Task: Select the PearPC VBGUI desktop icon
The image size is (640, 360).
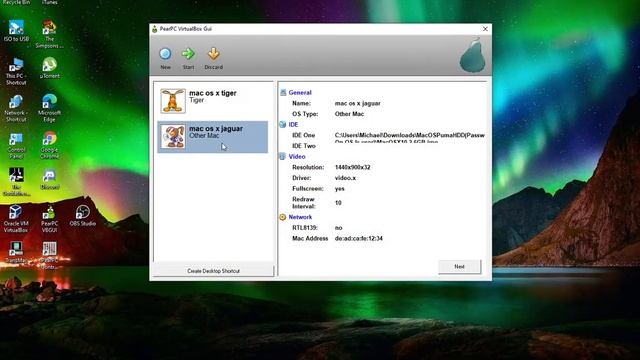Action: [x=49, y=219]
